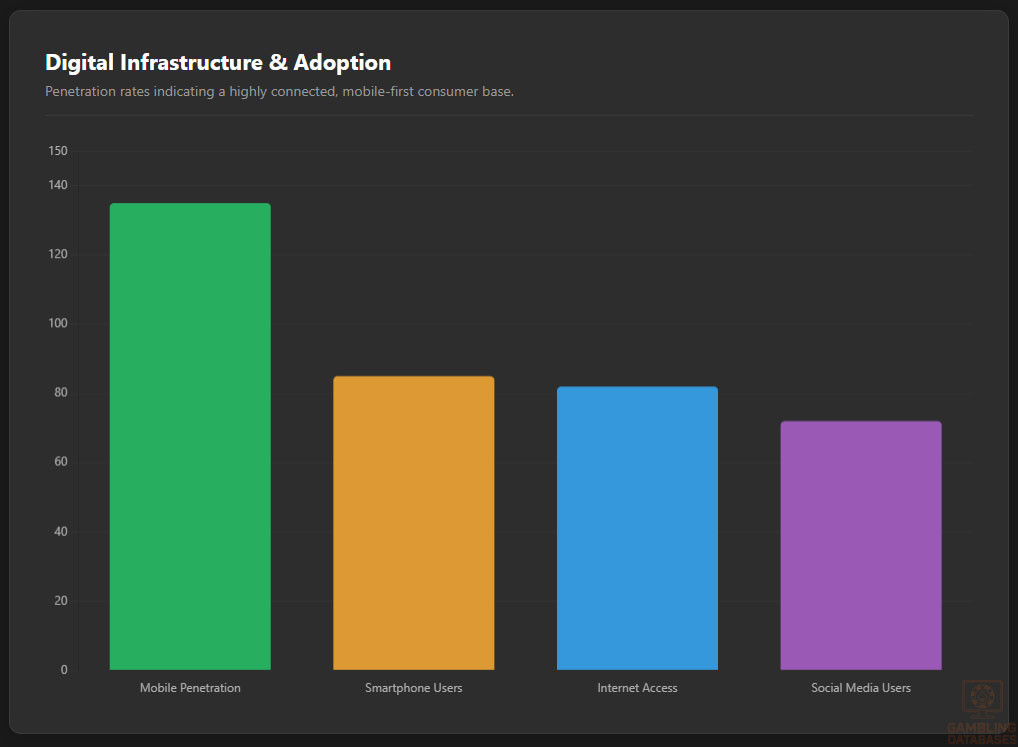Click the 0 y-axis tick label

(x=64, y=670)
